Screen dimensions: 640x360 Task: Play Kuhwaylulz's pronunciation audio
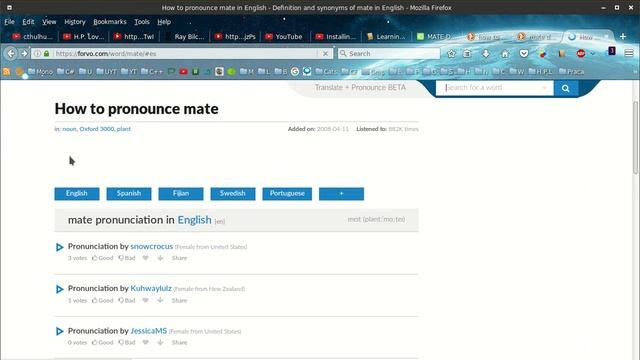60,289
